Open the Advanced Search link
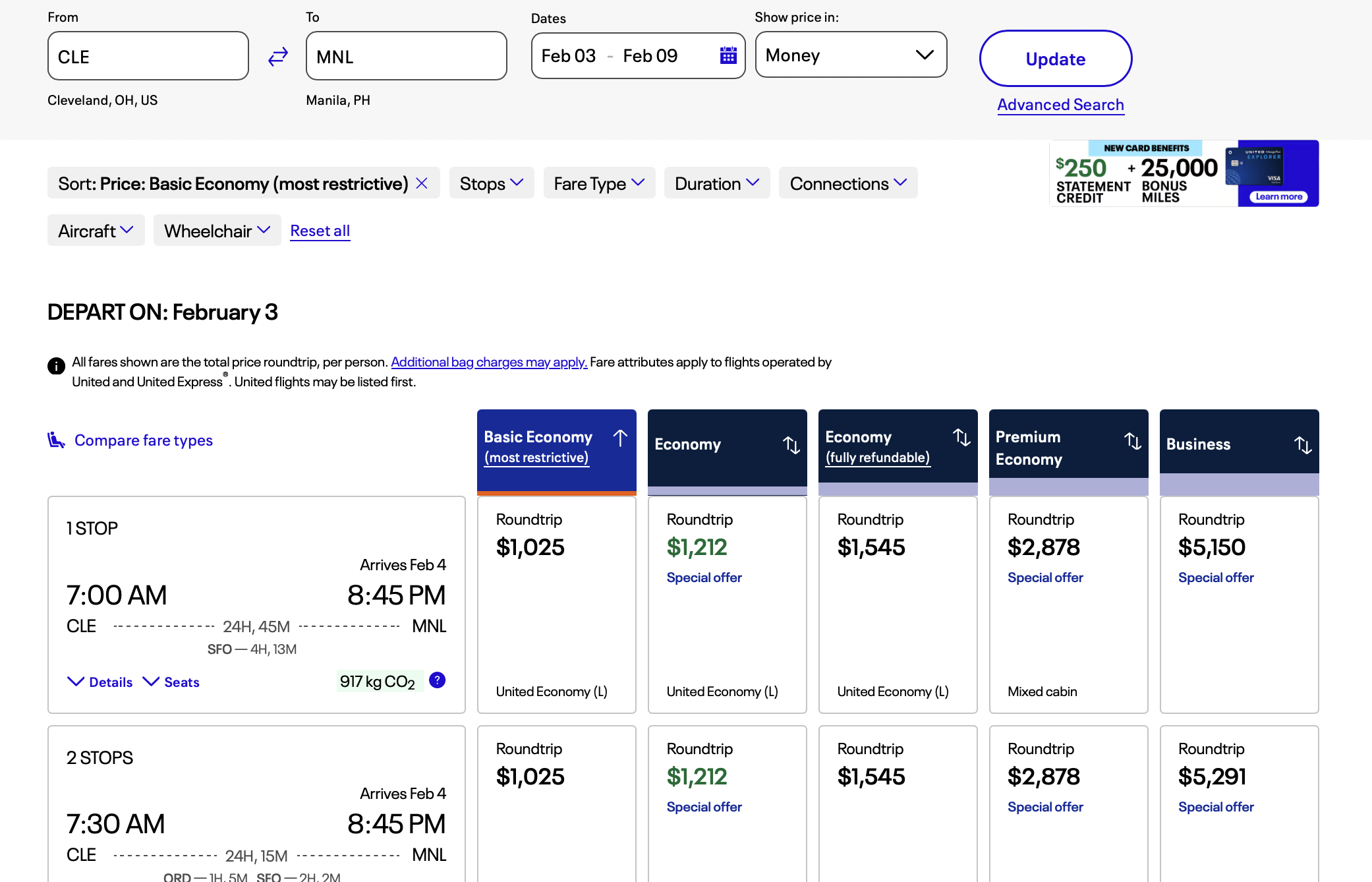 [1060, 105]
